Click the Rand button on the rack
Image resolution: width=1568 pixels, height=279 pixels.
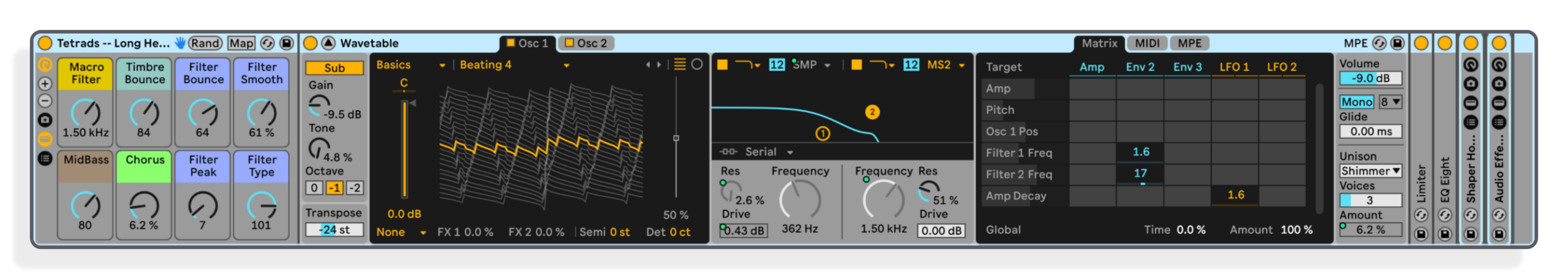coord(205,43)
